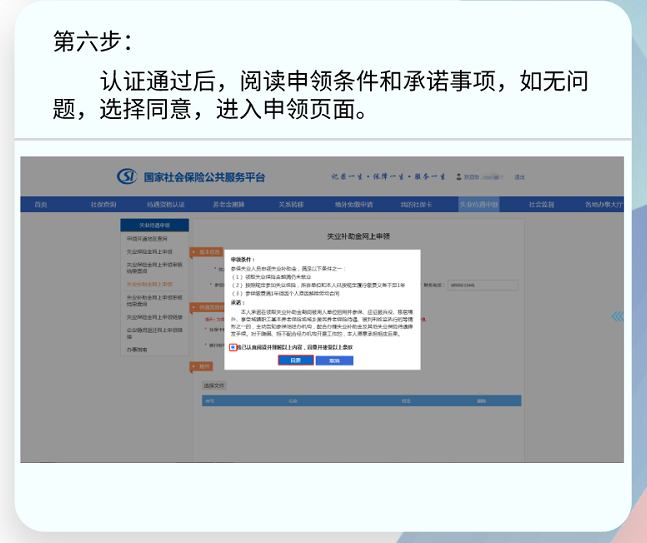Screen dimensions: 647x543
Task: Open the 境外免缴申请 nav tab
Action: [x=354, y=204]
